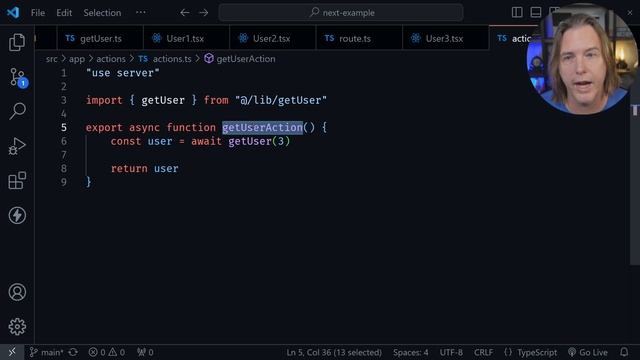
Task: Click the React icon on User1.tsx tab
Action: (157, 38)
